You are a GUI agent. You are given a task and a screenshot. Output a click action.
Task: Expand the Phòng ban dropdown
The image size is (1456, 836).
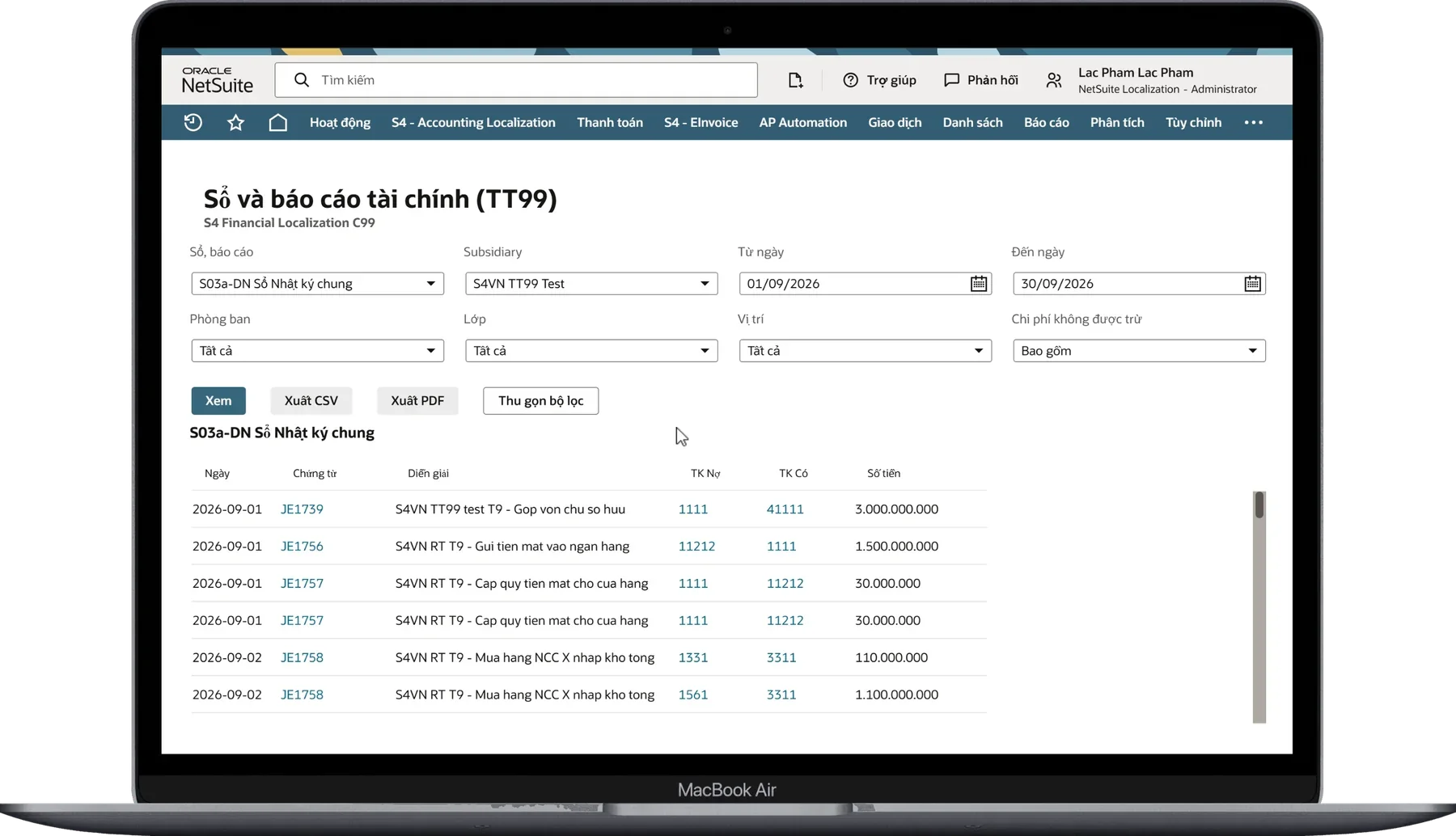[317, 351]
